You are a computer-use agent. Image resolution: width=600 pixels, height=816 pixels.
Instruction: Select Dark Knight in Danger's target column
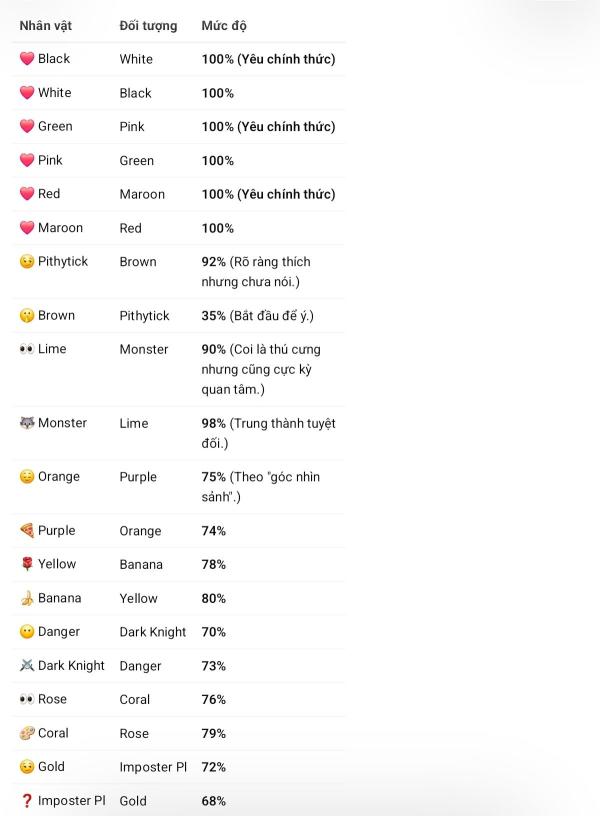(x=153, y=632)
